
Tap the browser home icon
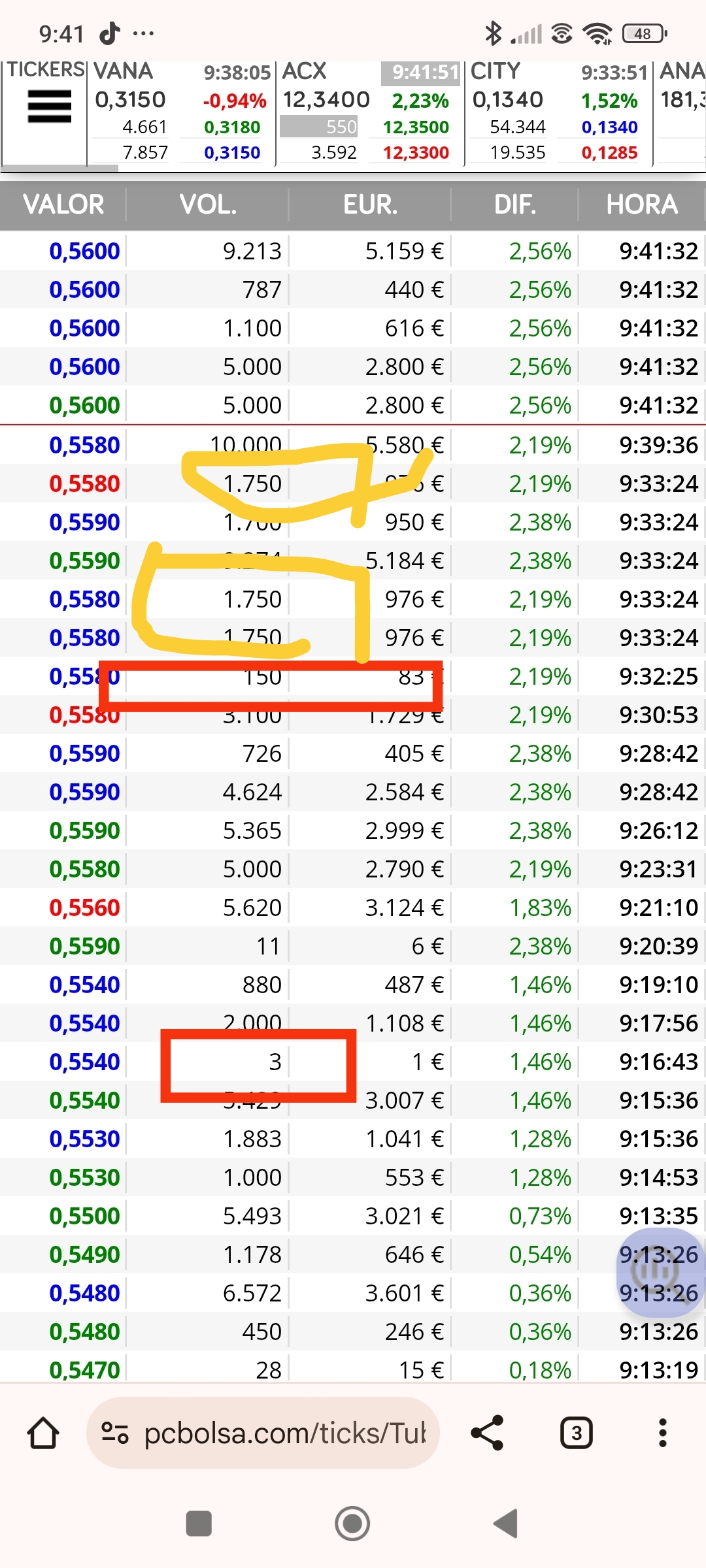click(x=43, y=1433)
